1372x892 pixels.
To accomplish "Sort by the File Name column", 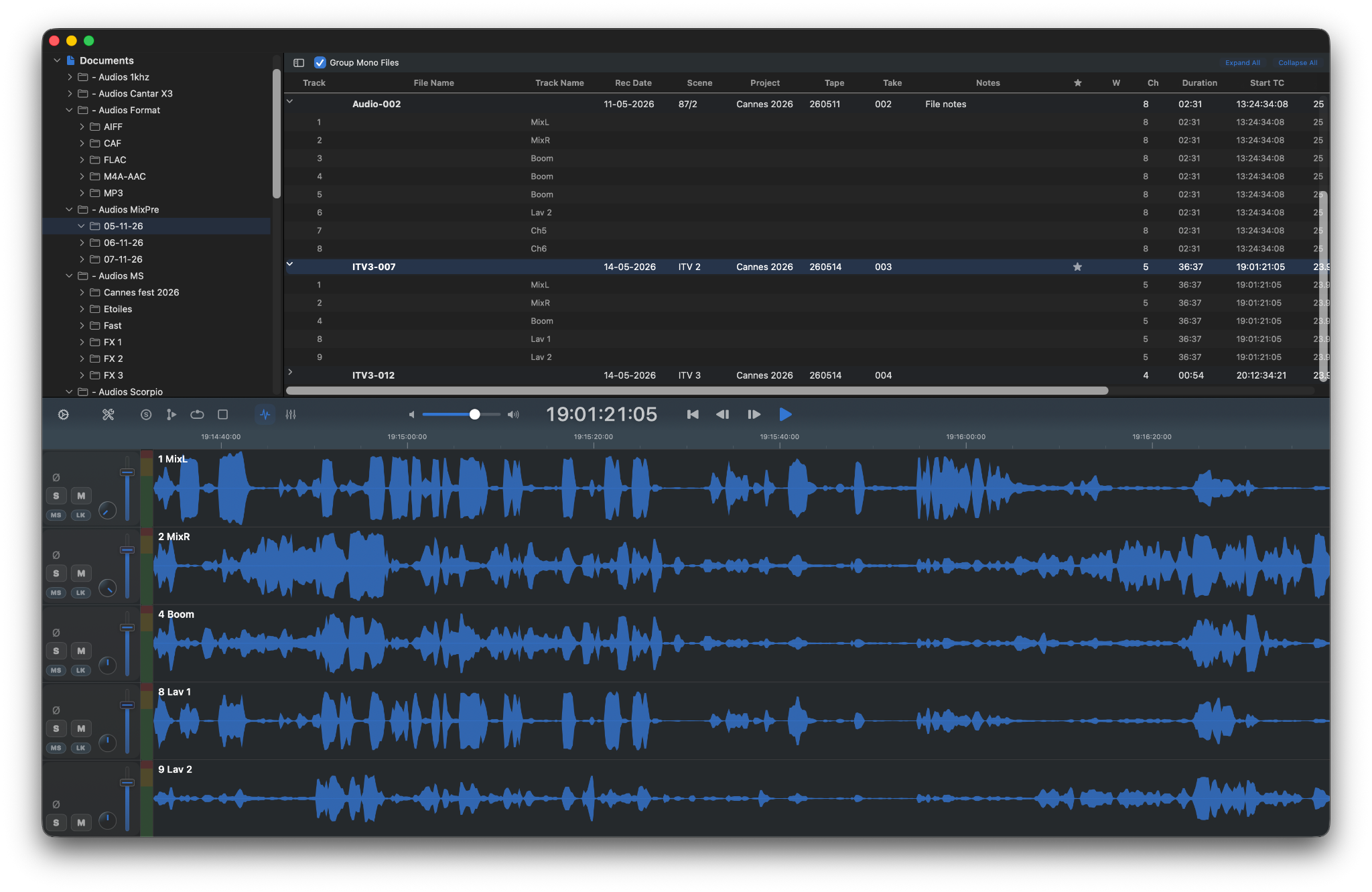I will pyautogui.click(x=434, y=83).
